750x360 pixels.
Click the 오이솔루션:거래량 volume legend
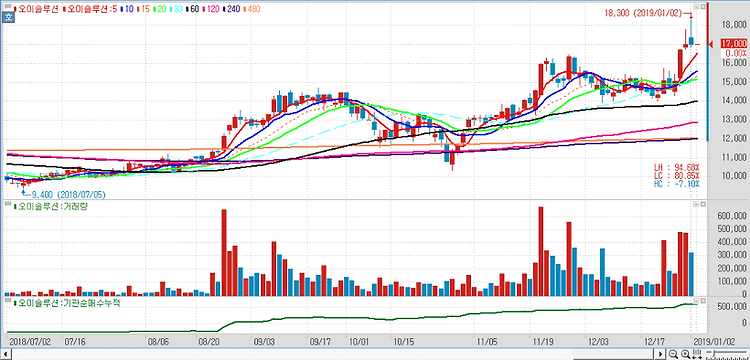click(51, 207)
